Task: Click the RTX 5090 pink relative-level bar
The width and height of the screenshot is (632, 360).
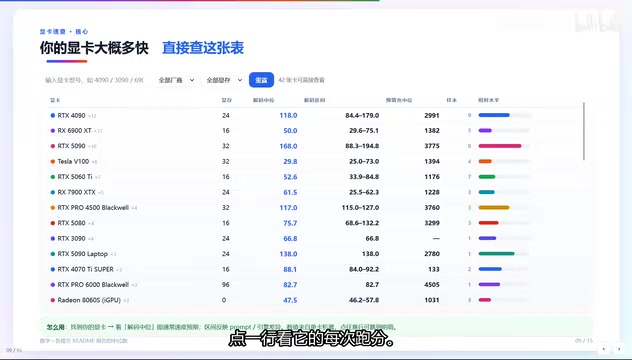Action: point(500,146)
